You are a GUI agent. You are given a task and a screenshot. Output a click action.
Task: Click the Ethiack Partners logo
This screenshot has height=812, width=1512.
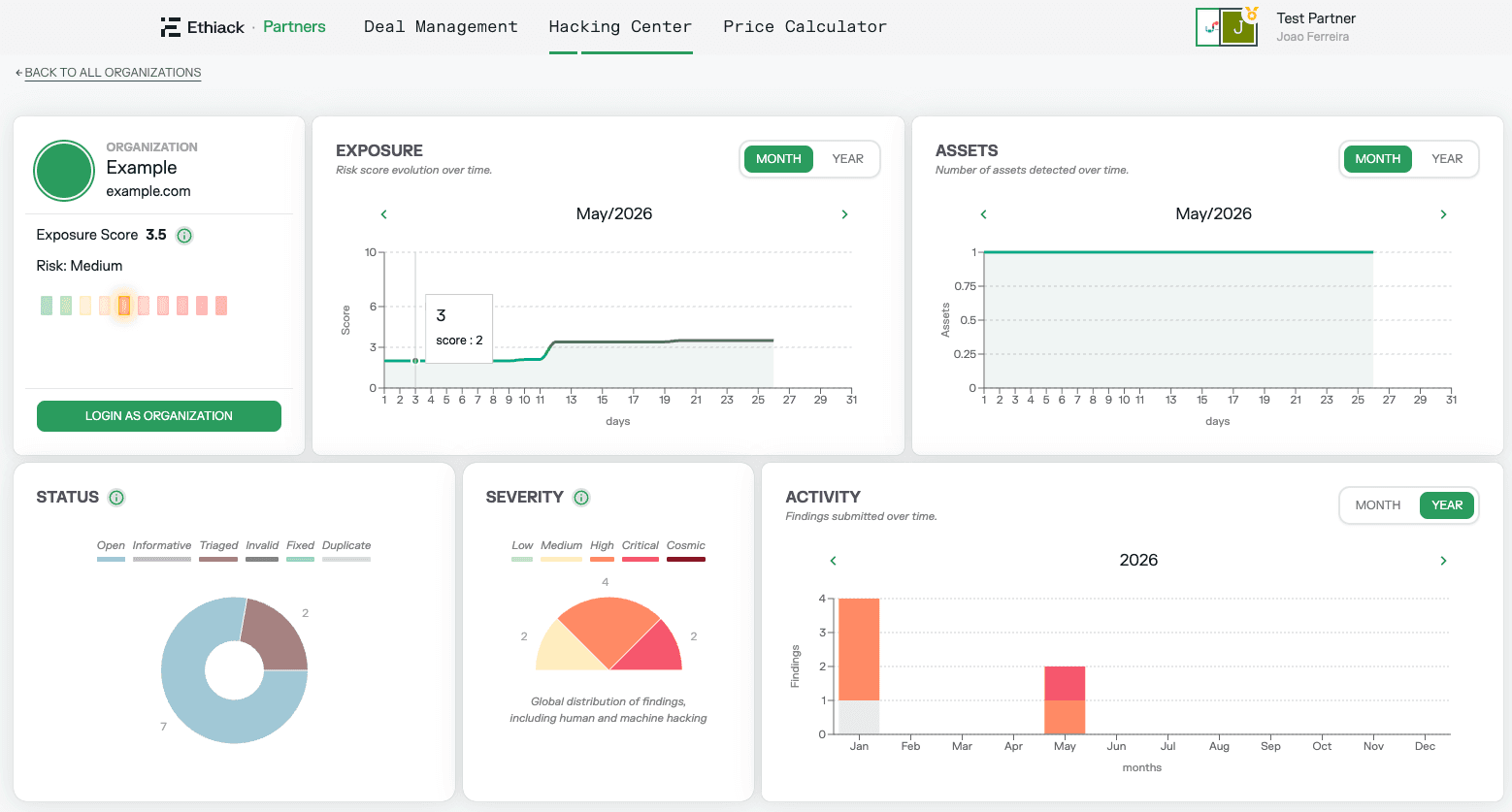pyautogui.click(x=244, y=27)
